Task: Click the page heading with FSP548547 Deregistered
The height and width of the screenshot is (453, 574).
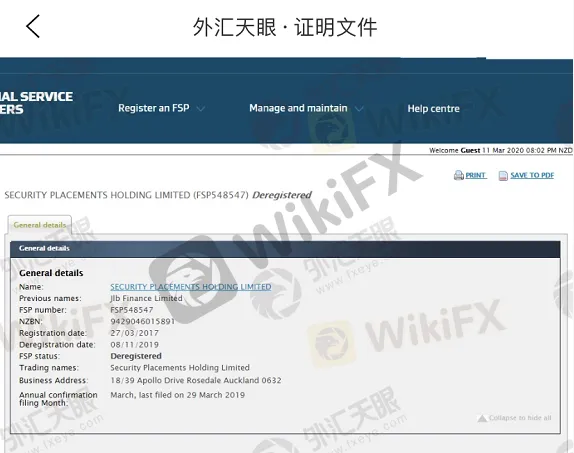Action: (x=158, y=195)
